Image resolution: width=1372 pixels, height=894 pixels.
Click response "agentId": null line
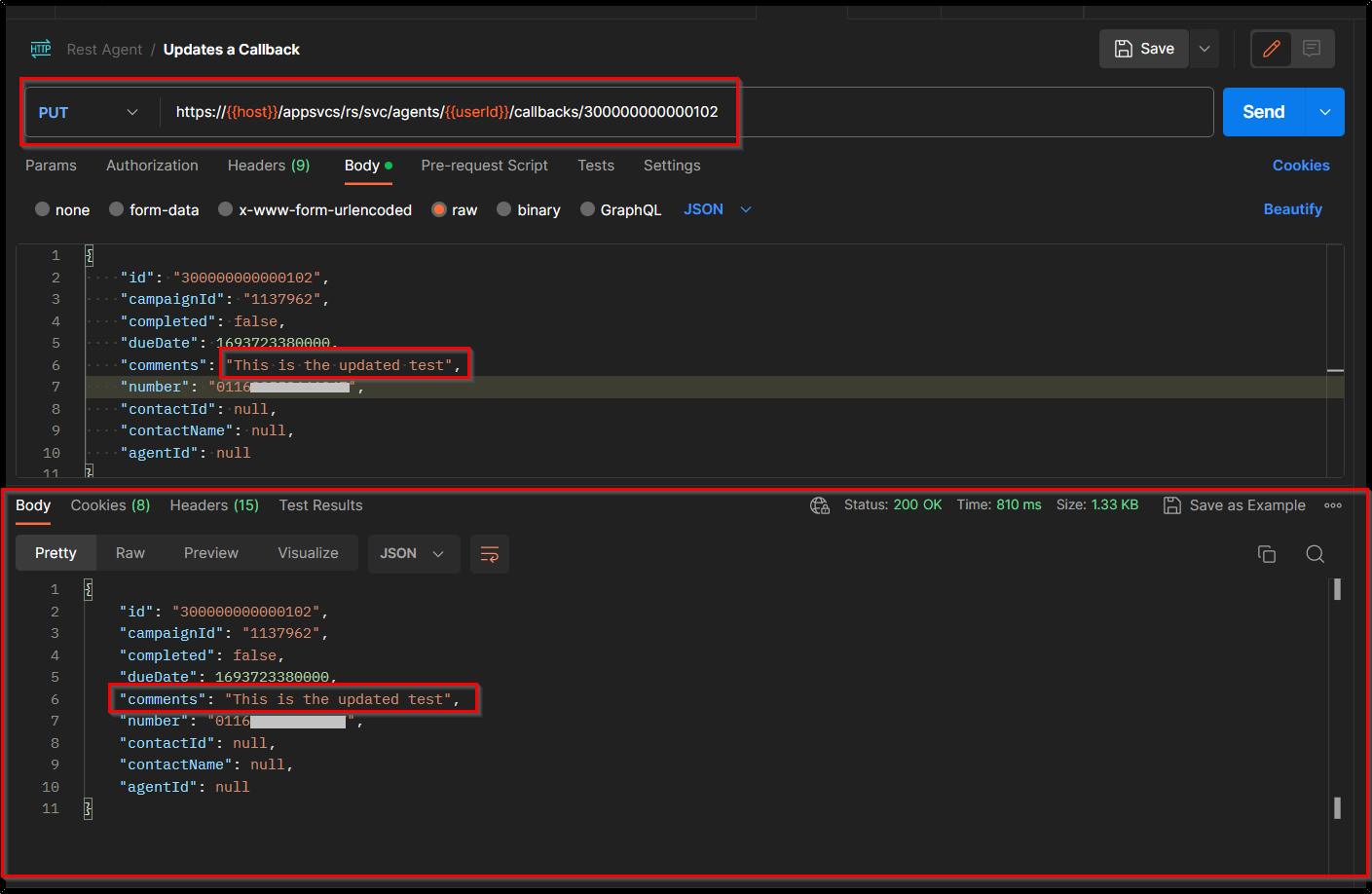[x=185, y=787]
